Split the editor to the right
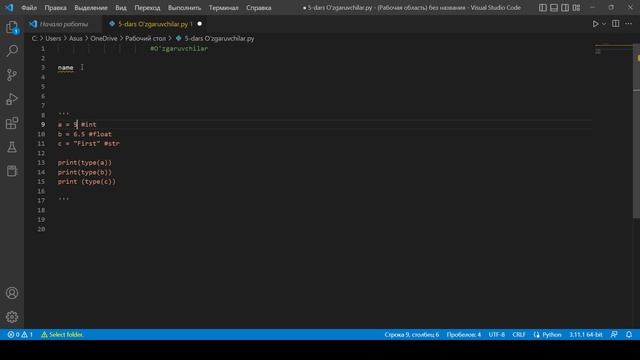This screenshot has height=360, width=640. (x=616, y=24)
